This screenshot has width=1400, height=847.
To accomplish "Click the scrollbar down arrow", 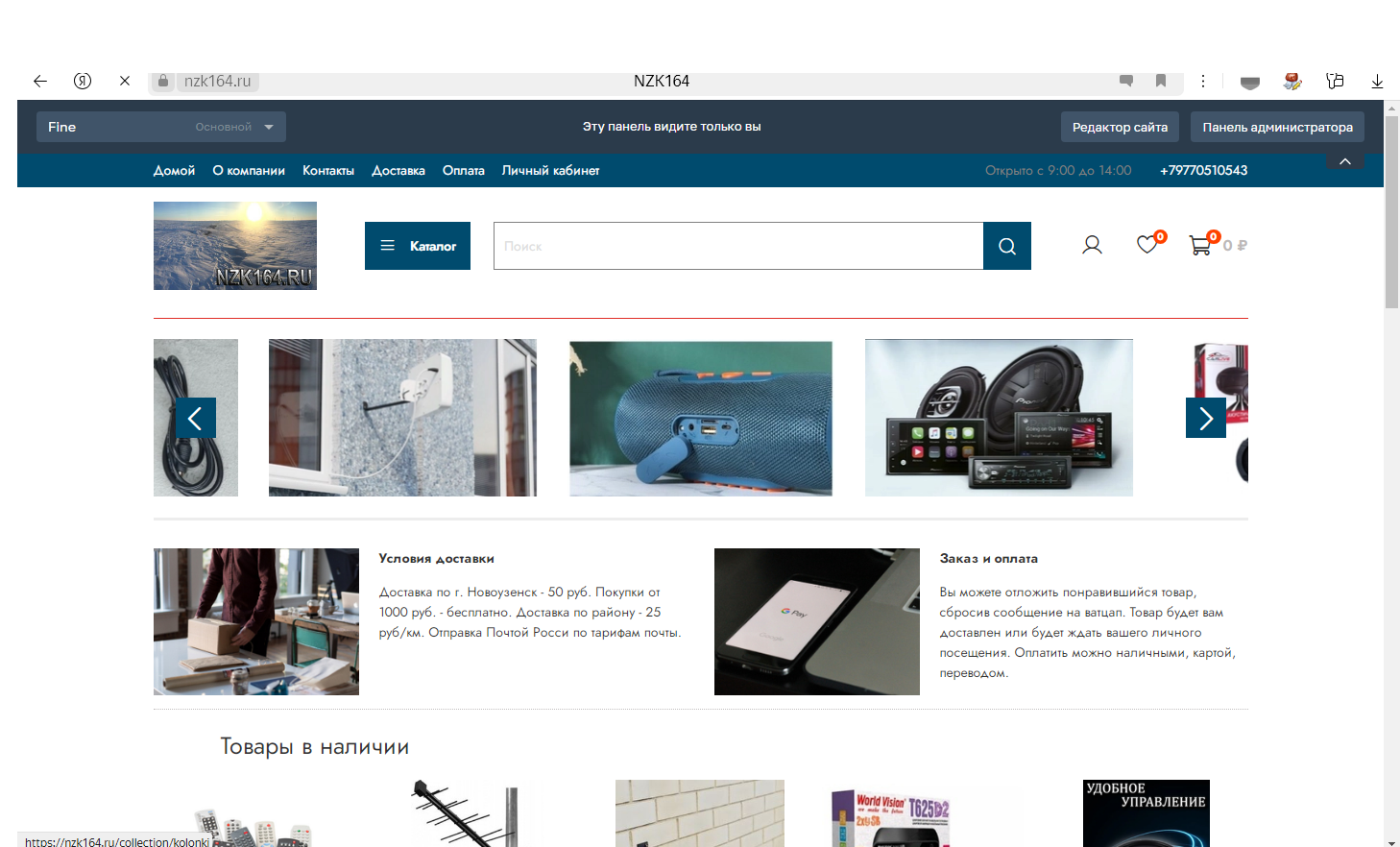I will [x=1391, y=842].
